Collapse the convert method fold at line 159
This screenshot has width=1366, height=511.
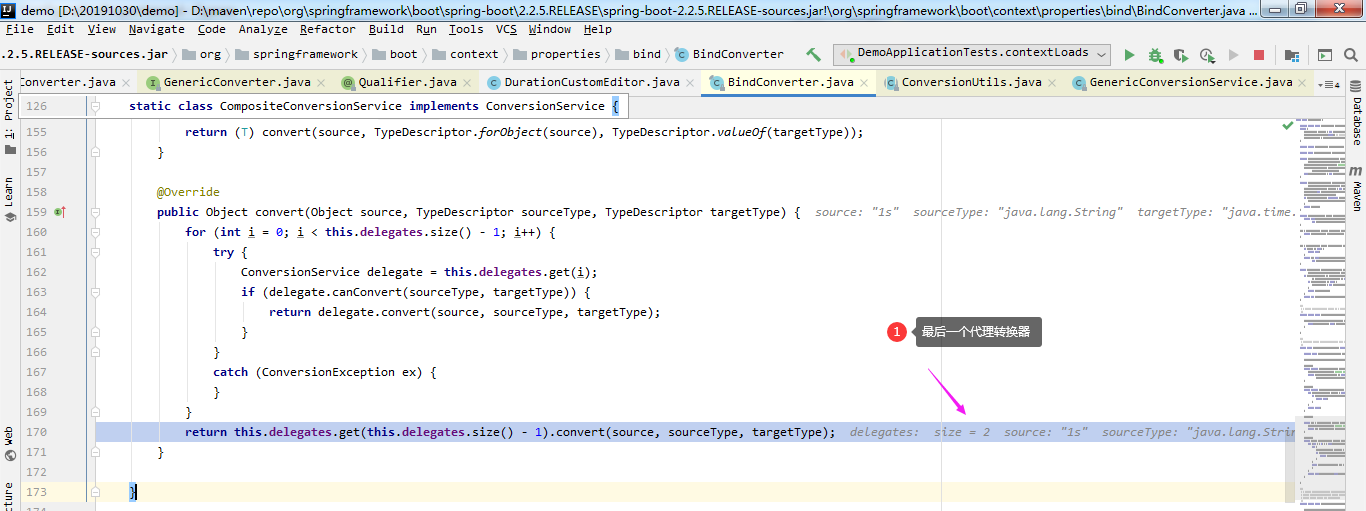point(96,212)
